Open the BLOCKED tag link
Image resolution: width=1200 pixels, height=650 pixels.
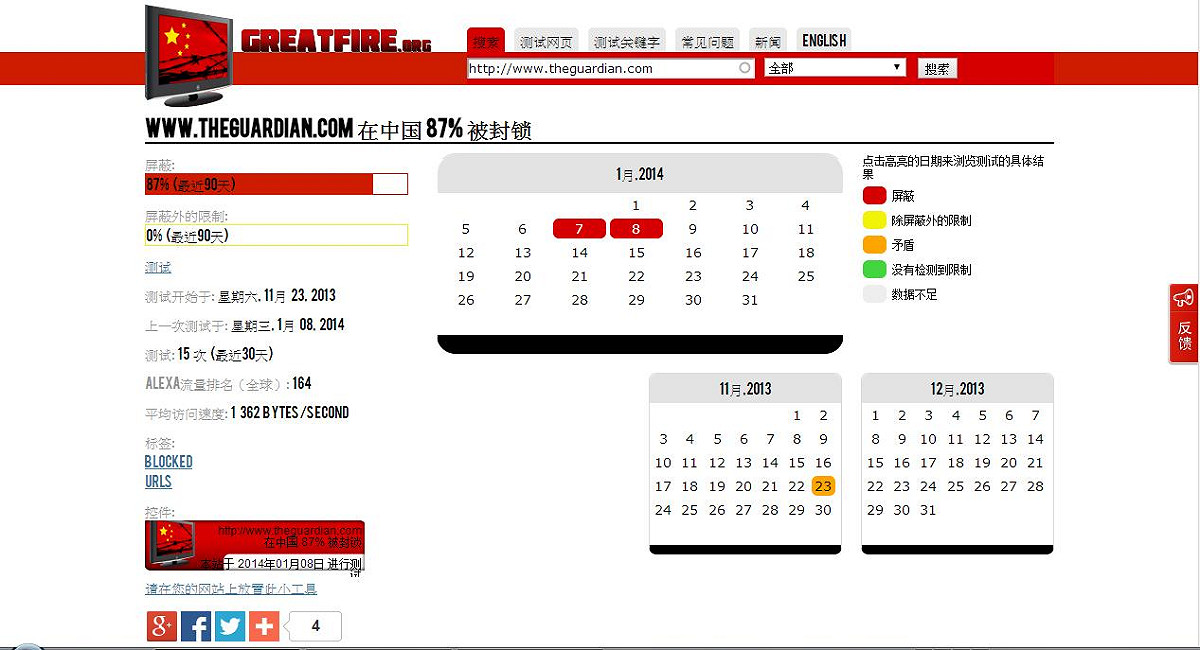point(169,462)
